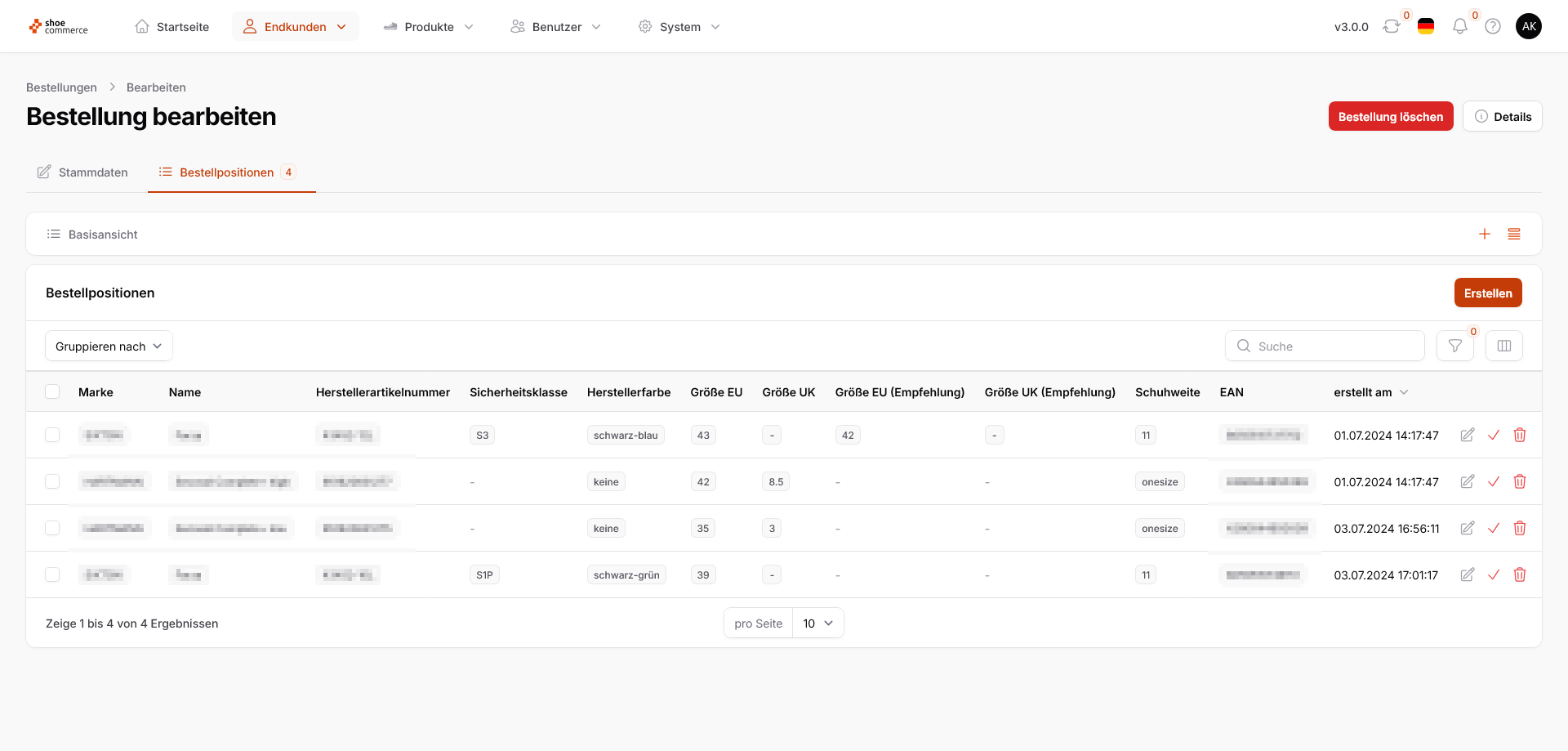Viewport: 1568px width, 751px height.
Task: Open the column visibility toggle icon
Action: (1503, 346)
